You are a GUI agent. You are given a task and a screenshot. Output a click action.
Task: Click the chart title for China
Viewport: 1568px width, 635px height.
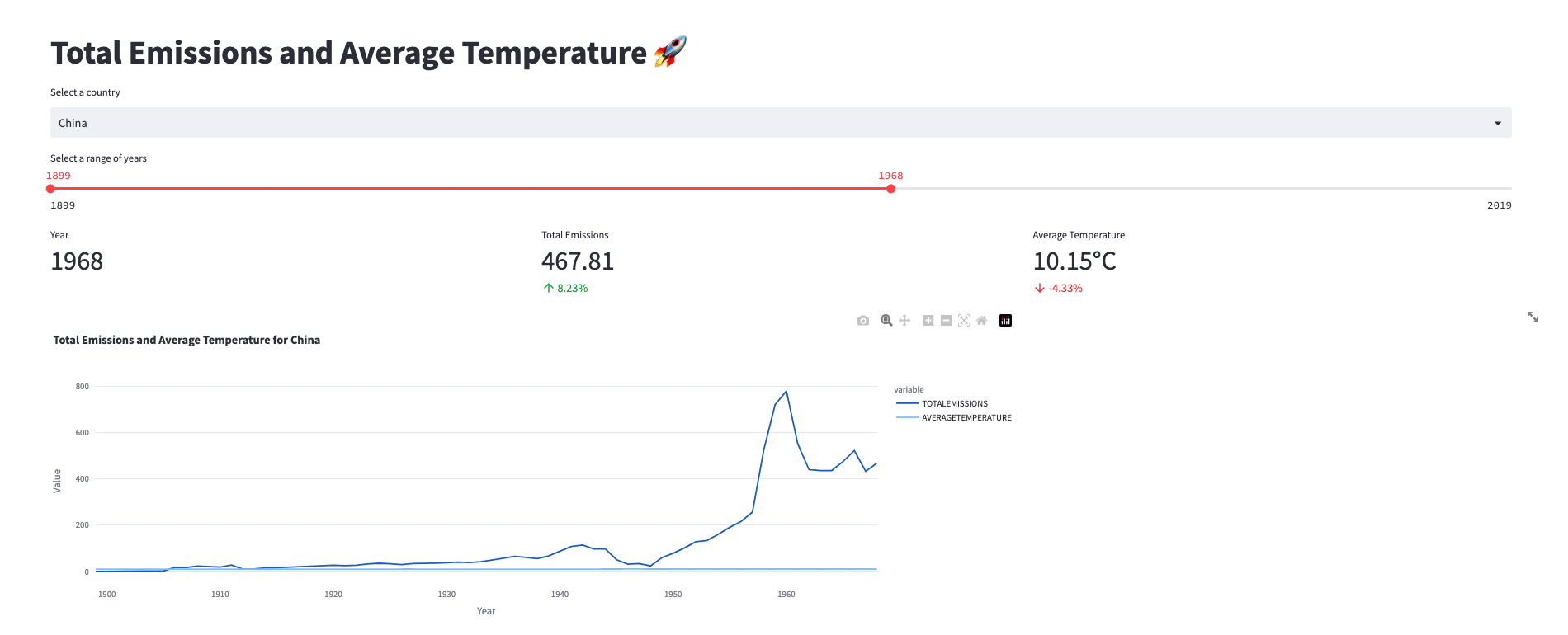187,340
